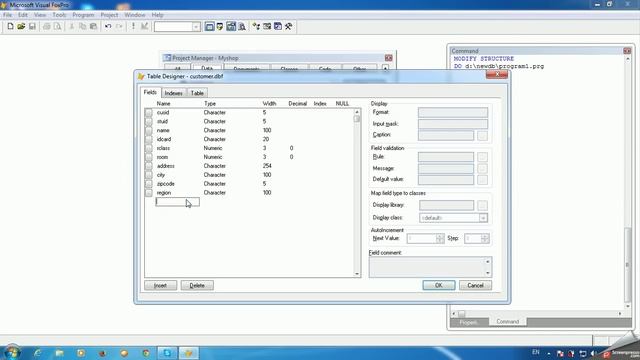Screen dimensions: 640x360
Task: Click the Visual FoxPro taskbar button
Action: pos(189,353)
